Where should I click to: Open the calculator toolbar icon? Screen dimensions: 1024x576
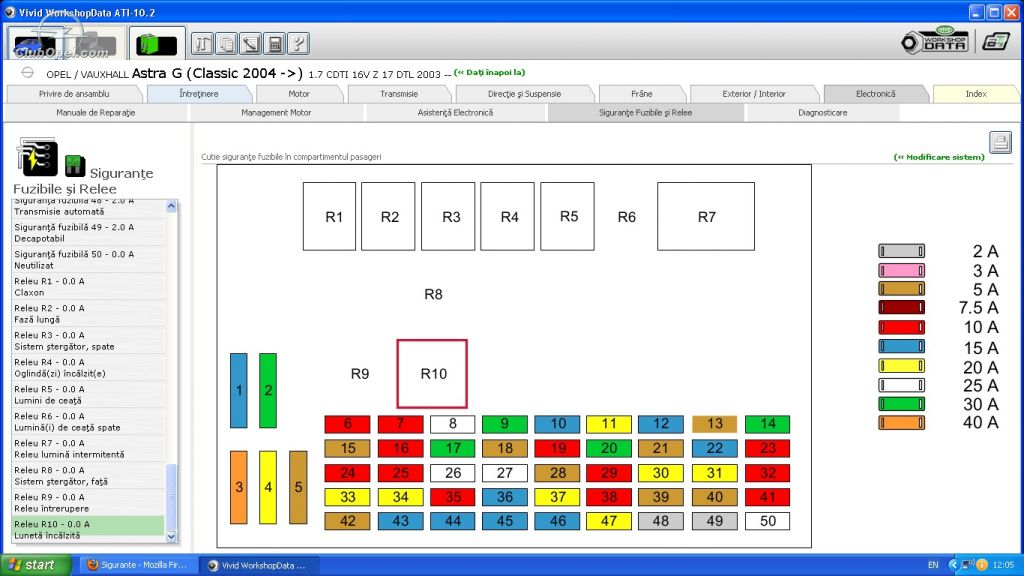pos(275,44)
